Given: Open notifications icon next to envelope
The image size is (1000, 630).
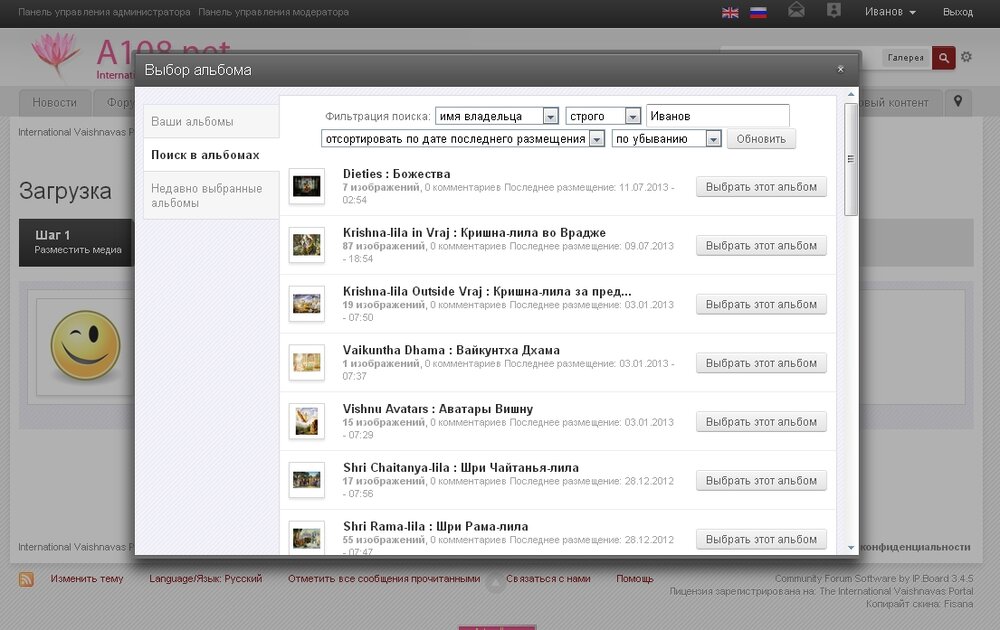Looking at the screenshot, I should [x=834, y=11].
